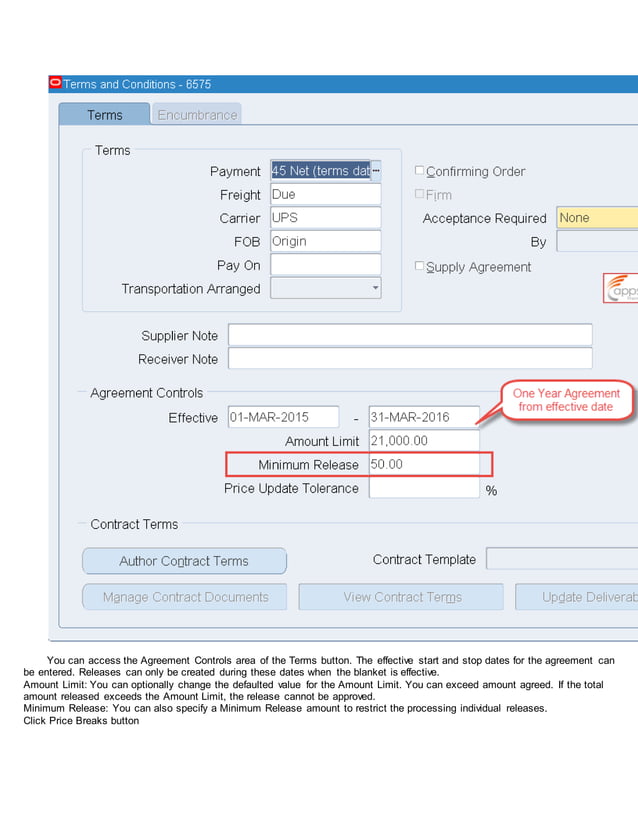Viewport: 638px width, 826px height.
Task: Open the Payment terms list of values button
Action: [x=376, y=171]
